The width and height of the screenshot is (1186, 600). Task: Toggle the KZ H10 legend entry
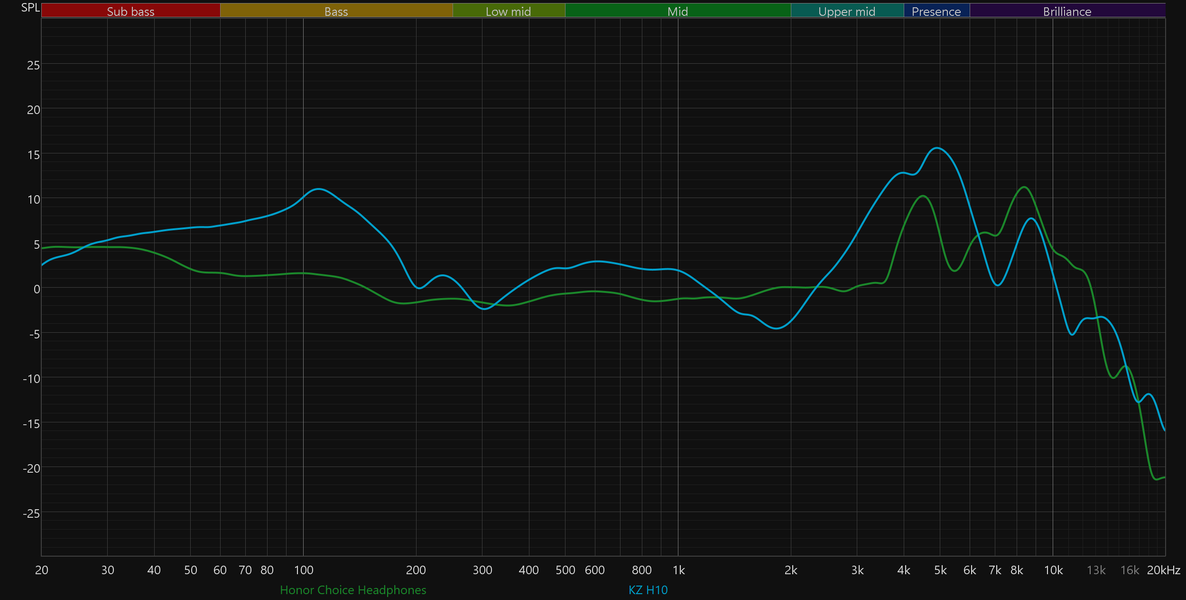pos(648,589)
